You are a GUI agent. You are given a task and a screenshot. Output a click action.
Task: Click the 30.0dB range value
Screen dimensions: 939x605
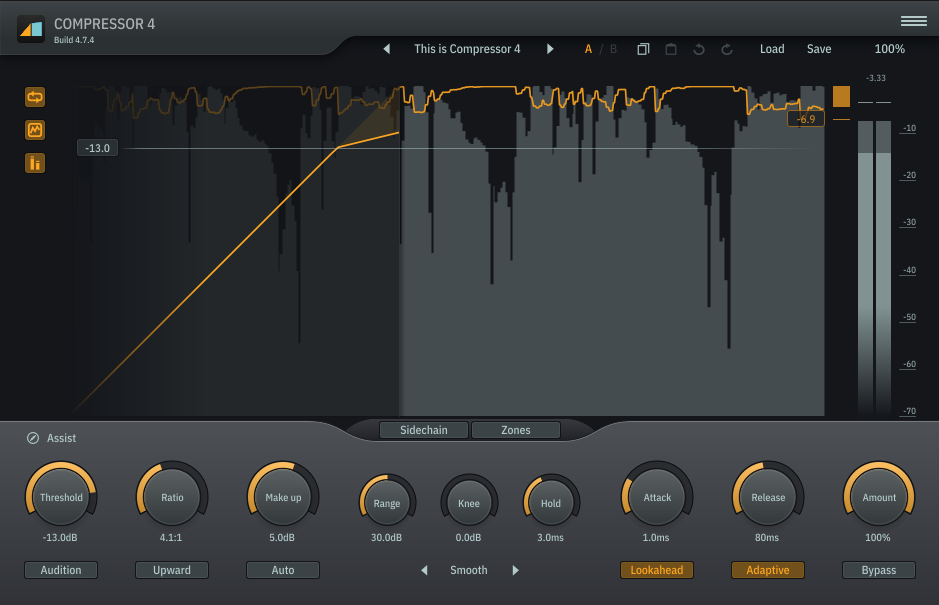[386, 537]
